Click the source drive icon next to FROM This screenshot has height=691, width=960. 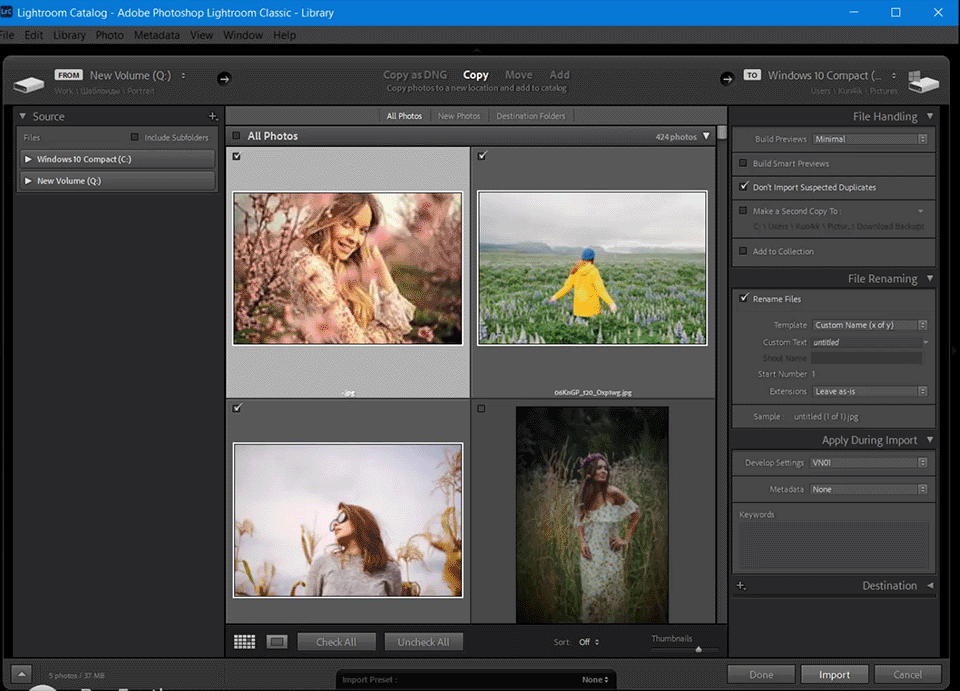(x=29, y=84)
